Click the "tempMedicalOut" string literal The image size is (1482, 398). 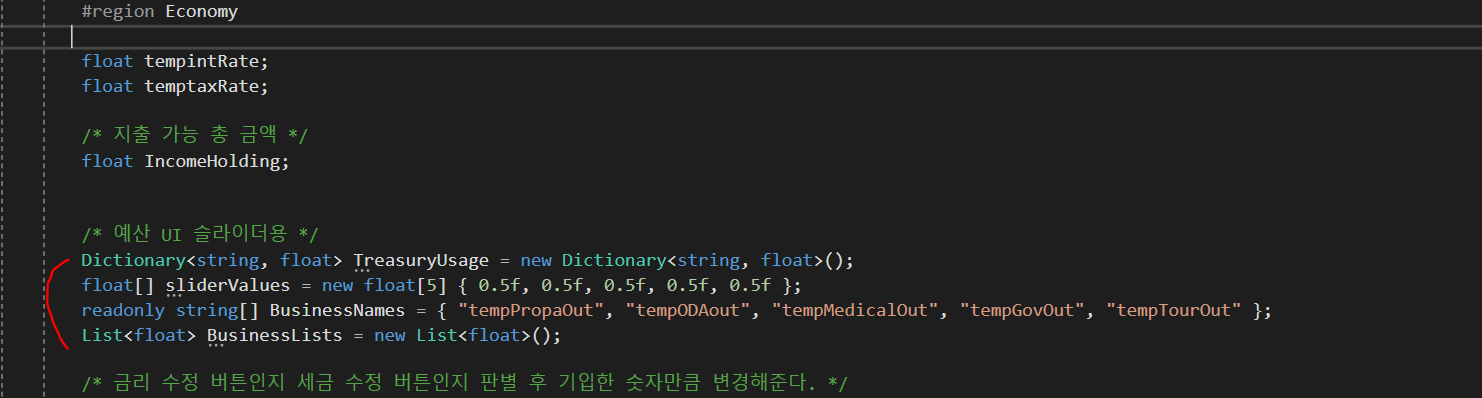pyautogui.click(x=856, y=311)
